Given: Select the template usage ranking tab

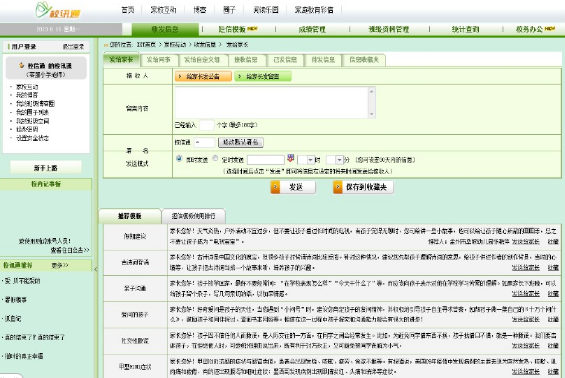Looking at the screenshot, I should tap(194, 216).
